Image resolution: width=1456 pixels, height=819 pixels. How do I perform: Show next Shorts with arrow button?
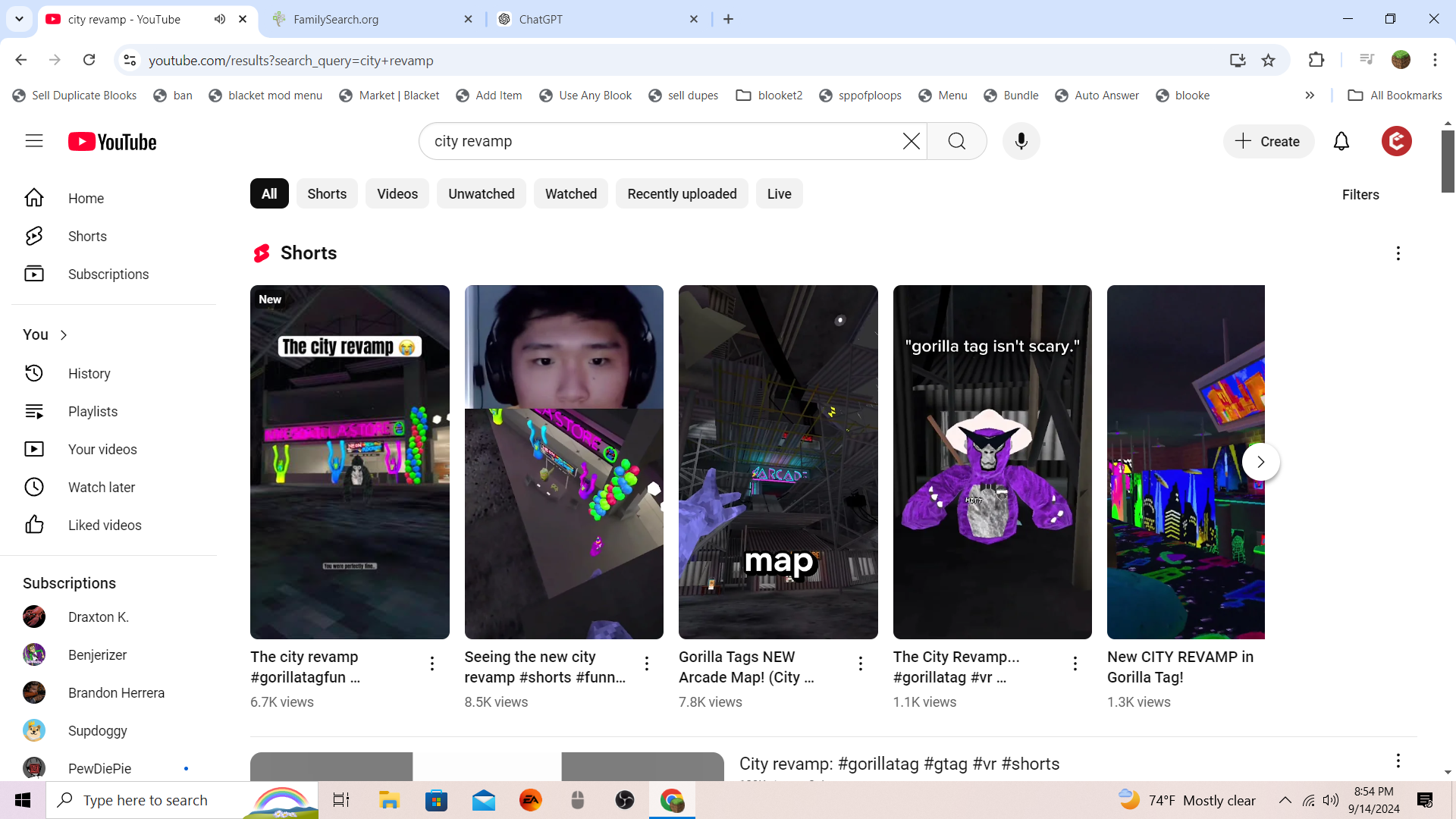point(1260,462)
